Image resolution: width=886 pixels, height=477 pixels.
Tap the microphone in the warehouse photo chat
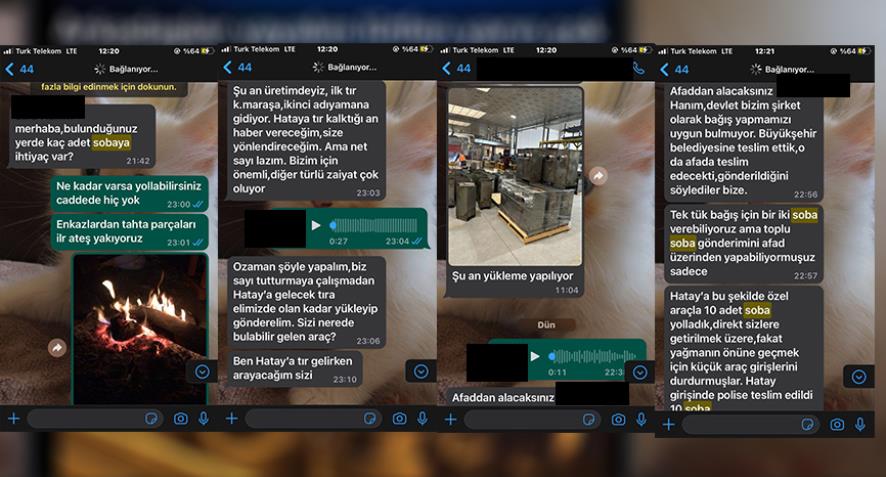pyautogui.click(x=641, y=419)
